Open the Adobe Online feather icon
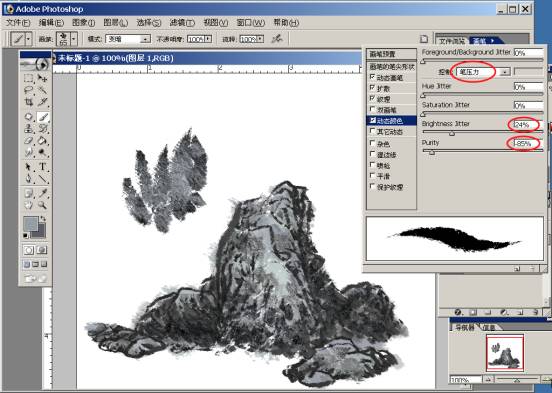552x393 pixels. coord(36,64)
